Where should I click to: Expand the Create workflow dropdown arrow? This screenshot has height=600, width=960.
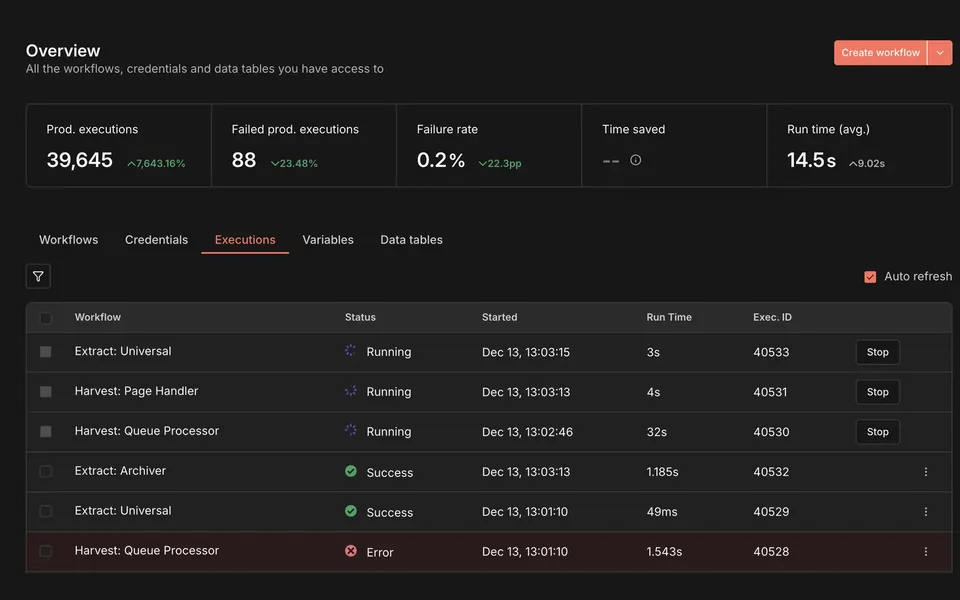(940, 53)
